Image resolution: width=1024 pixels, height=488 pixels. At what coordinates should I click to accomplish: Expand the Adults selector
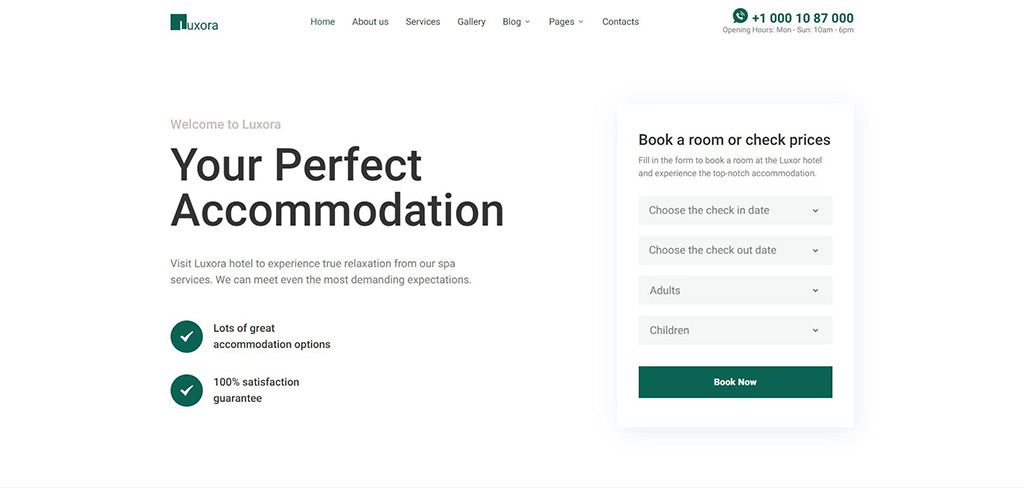click(x=735, y=290)
